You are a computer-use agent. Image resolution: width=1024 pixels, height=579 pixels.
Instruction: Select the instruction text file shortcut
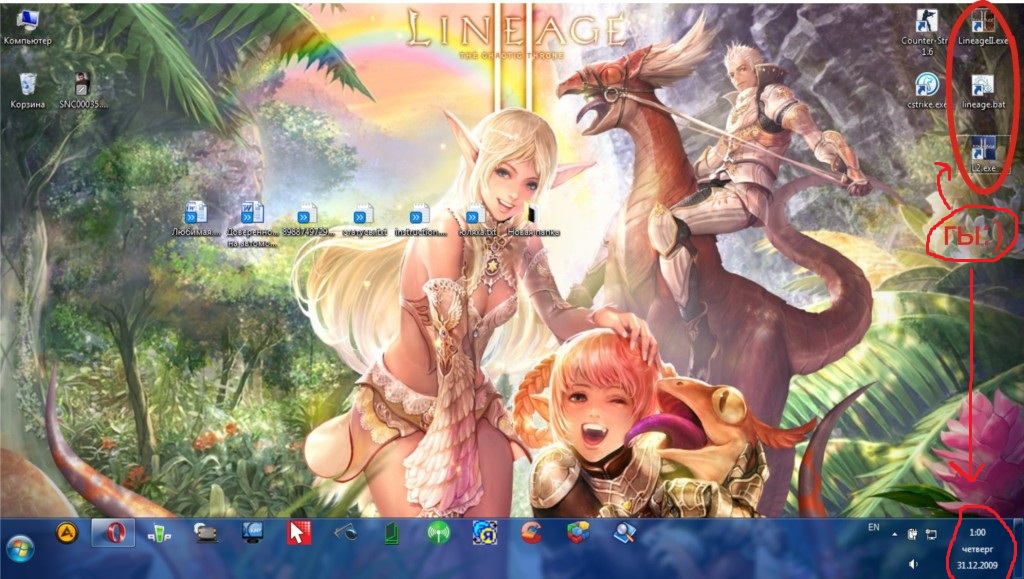(420, 219)
